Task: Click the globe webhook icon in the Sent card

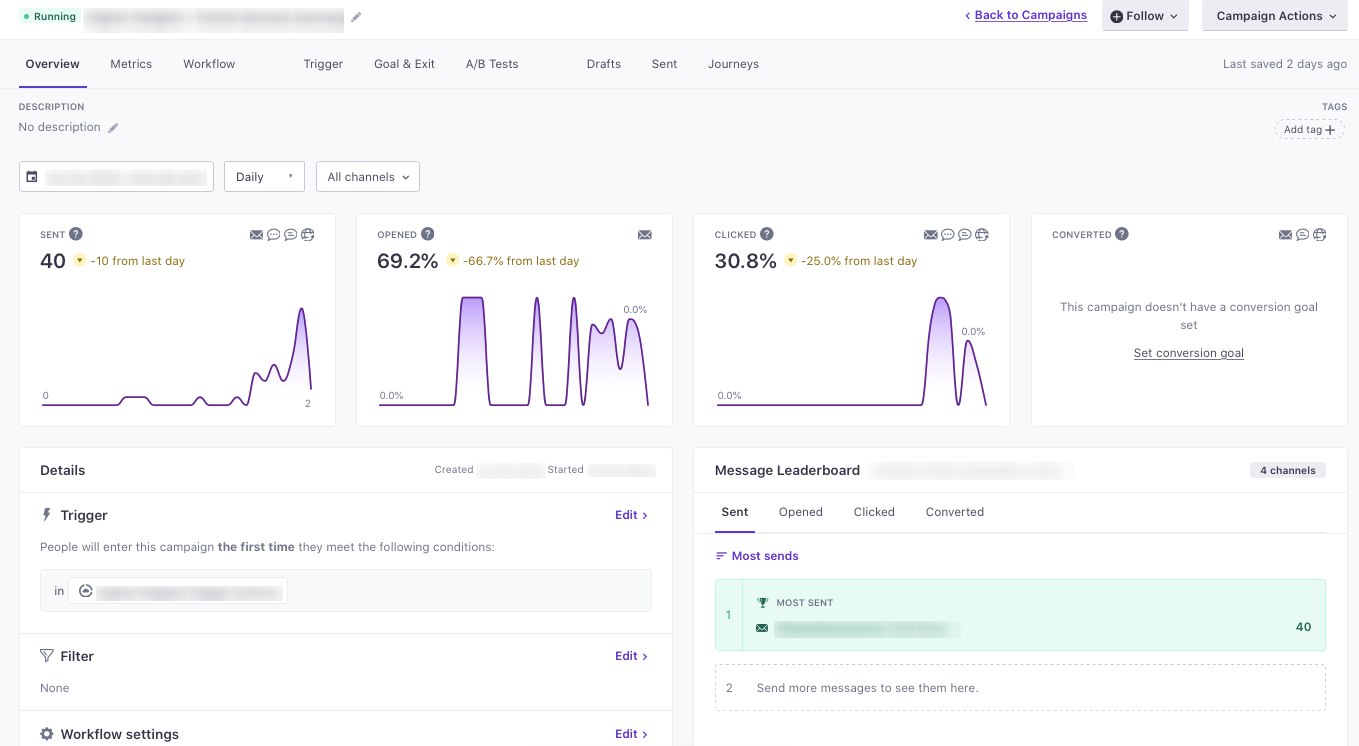Action: click(307, 235)
